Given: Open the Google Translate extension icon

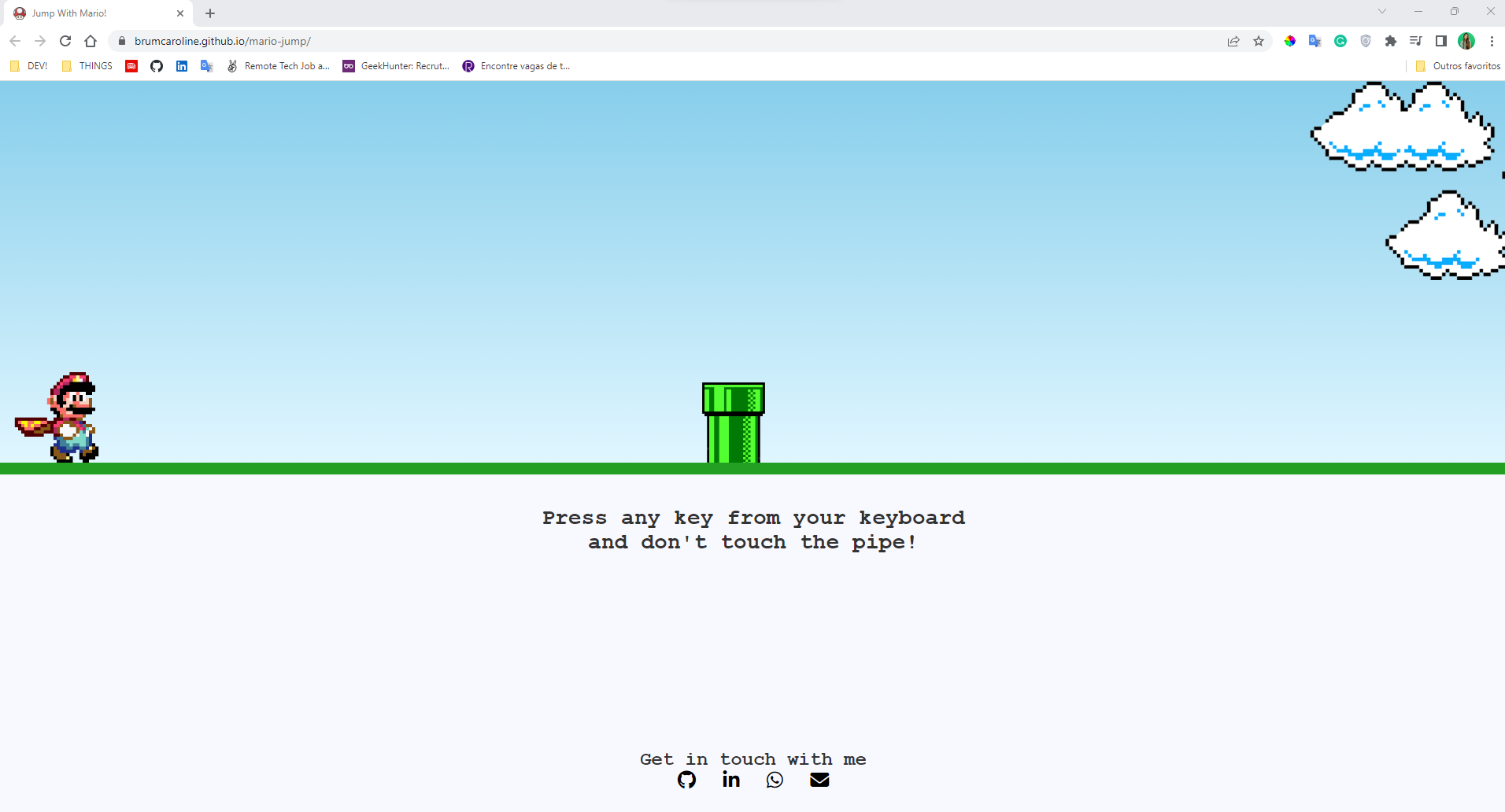Looking at the screenshot, I should point(1315,41).
